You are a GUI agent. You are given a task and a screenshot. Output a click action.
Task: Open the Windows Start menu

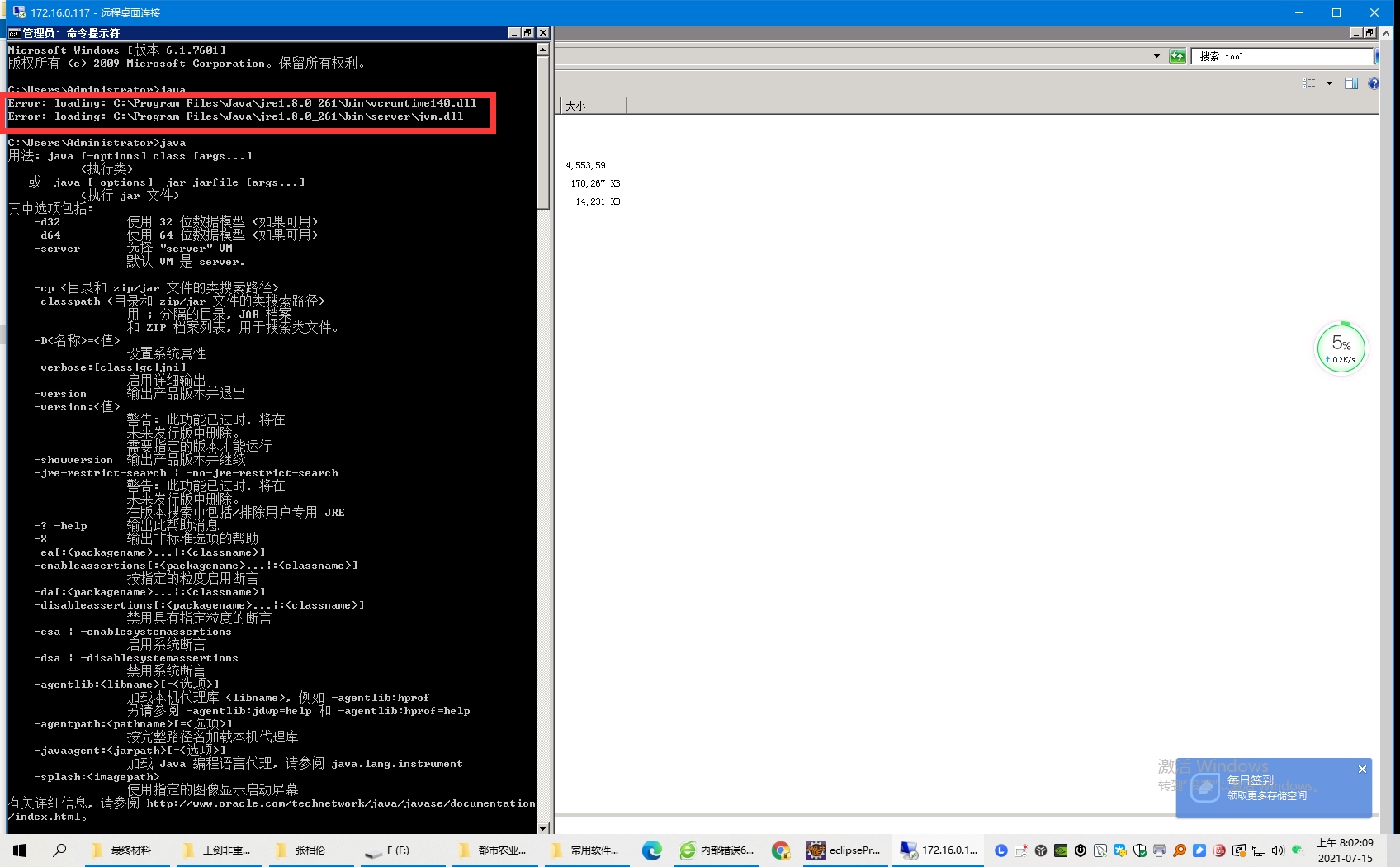click(20, 850)
